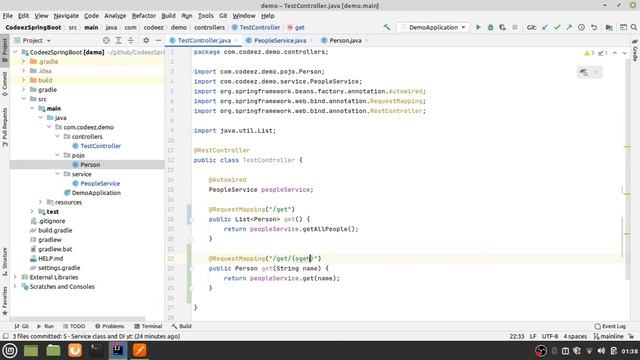Open the Refactor menu

click(144, 16)
